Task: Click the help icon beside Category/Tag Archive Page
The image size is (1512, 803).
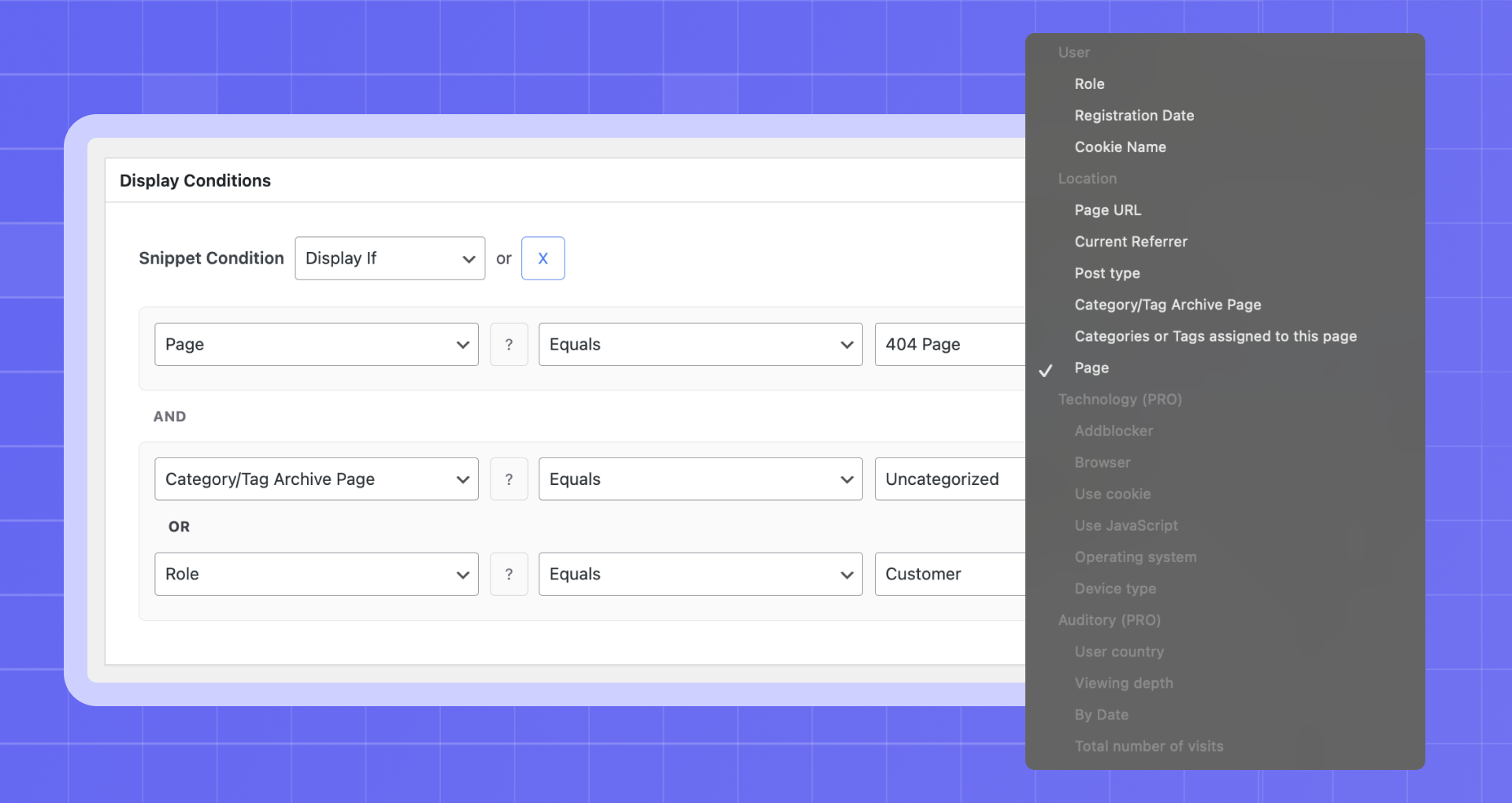Action: tap(509, 479)
